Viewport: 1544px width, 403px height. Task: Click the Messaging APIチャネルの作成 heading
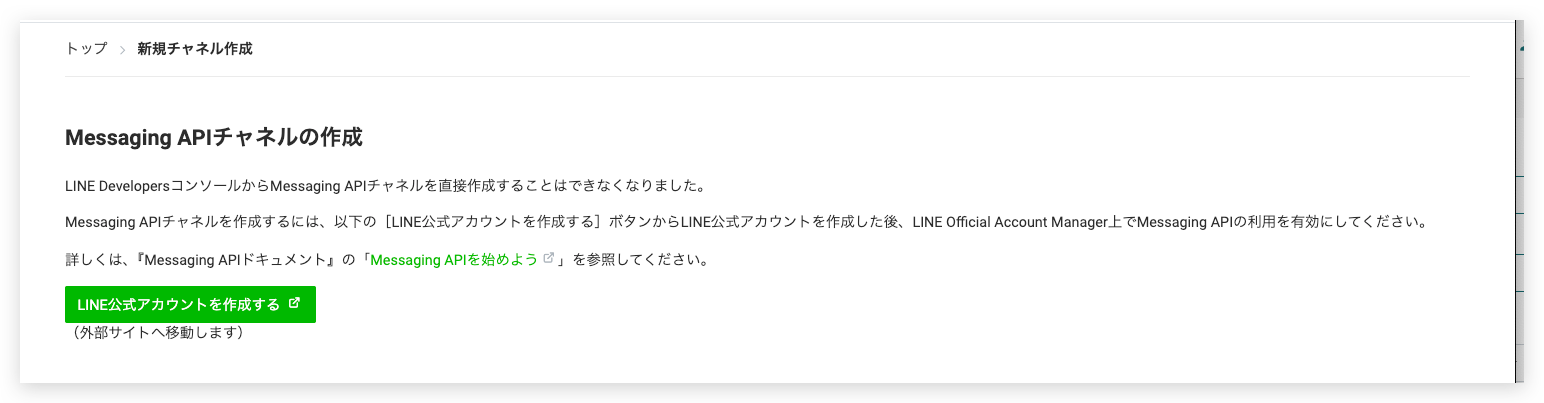tap(213, 137)
